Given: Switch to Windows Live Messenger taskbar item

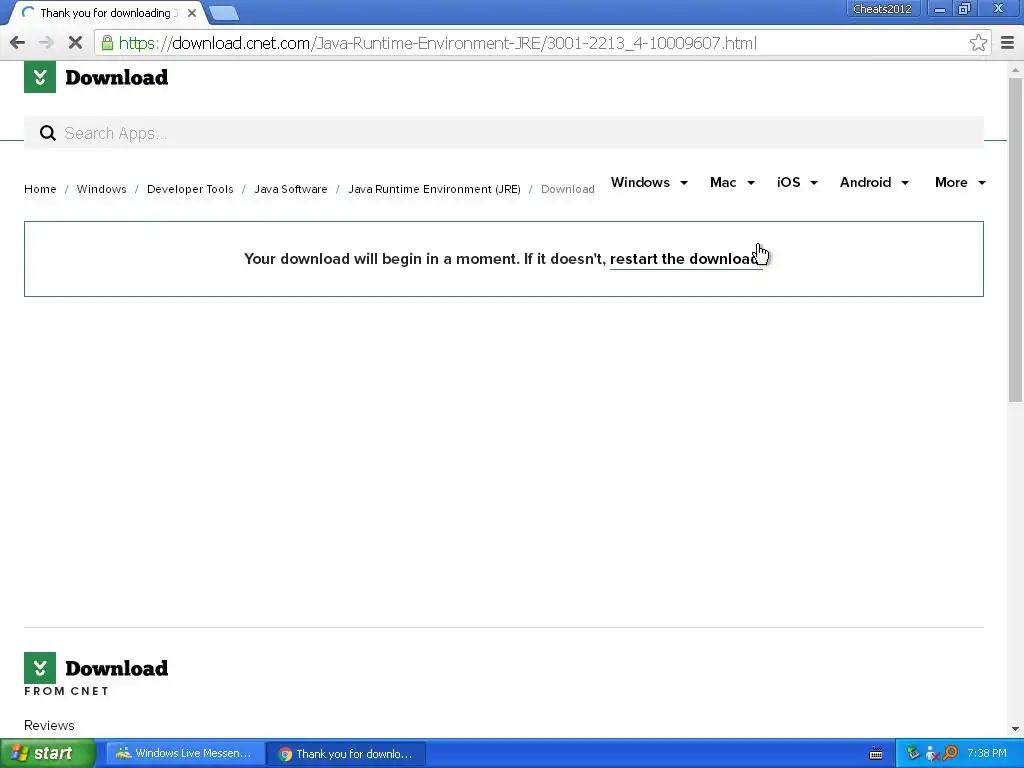Looking at the screenshot, I should tap(185, 753).
